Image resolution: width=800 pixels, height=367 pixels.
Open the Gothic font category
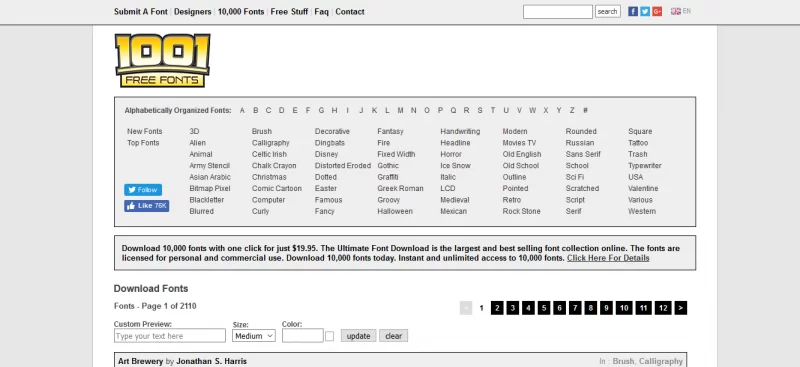[x=388, y=165]
